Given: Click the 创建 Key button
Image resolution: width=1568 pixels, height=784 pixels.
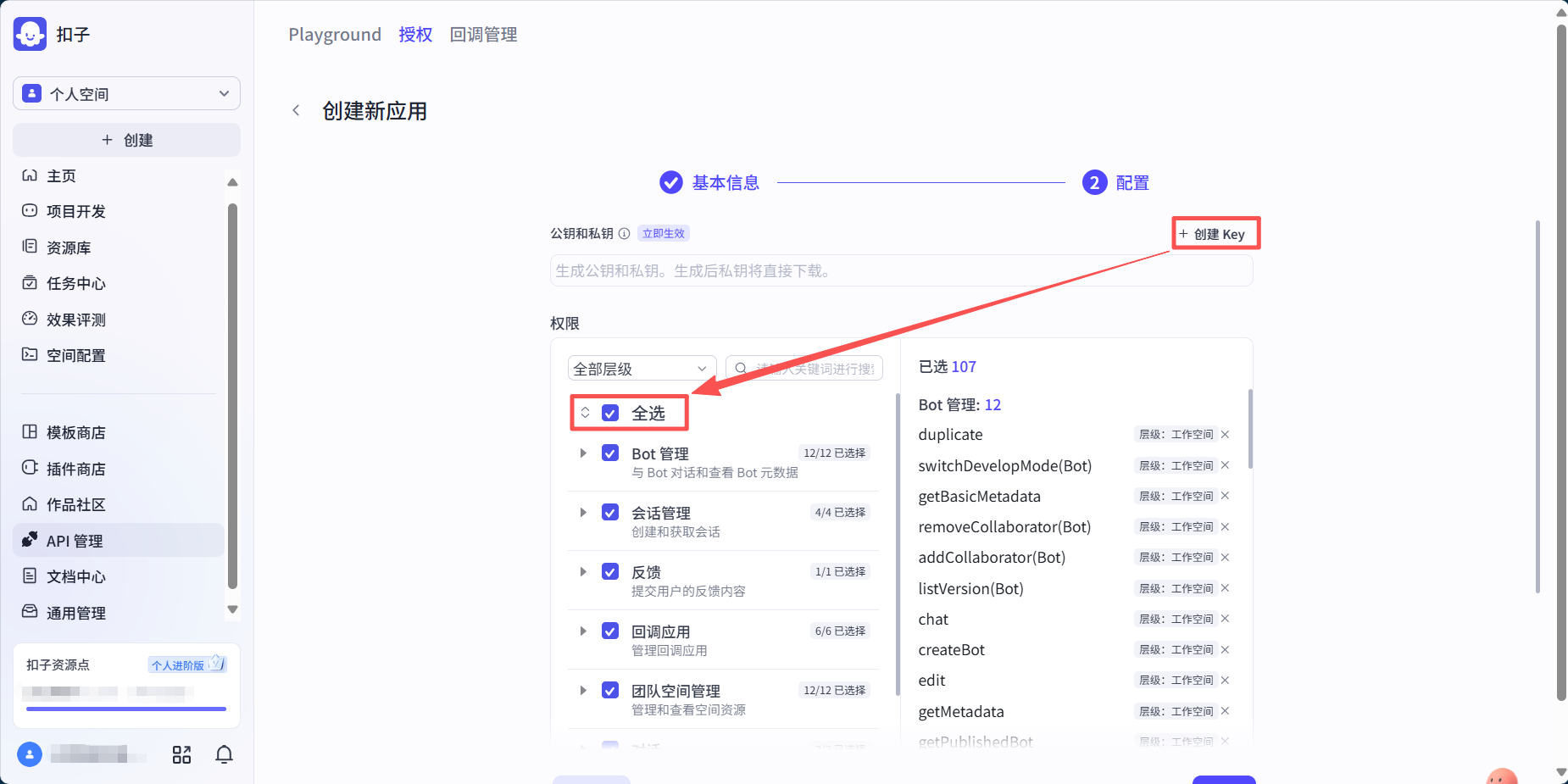Looking at the screenshot, I should click(1215, 233).
